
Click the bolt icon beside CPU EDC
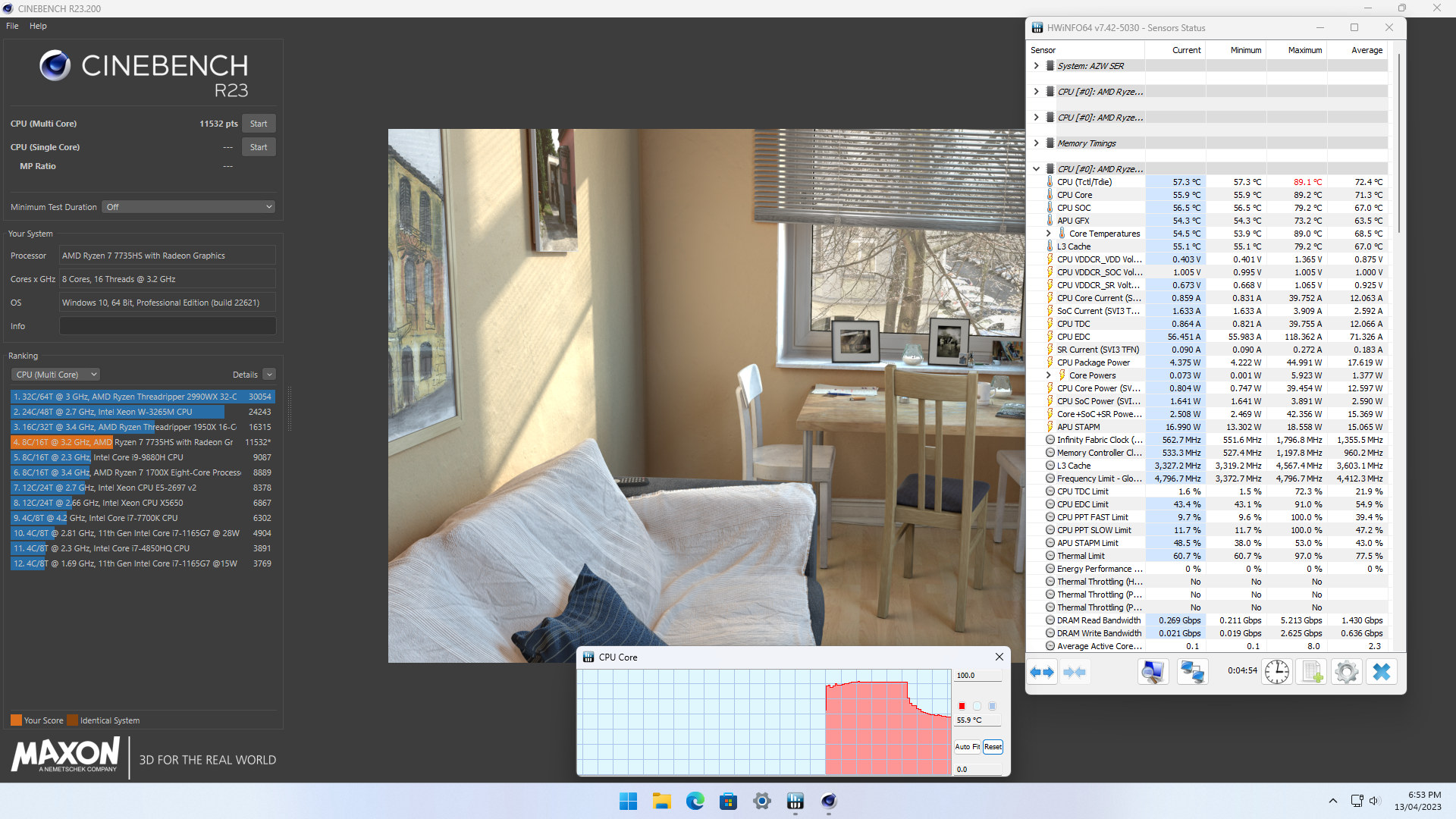pyautogui.click(x=1050, y=337)
